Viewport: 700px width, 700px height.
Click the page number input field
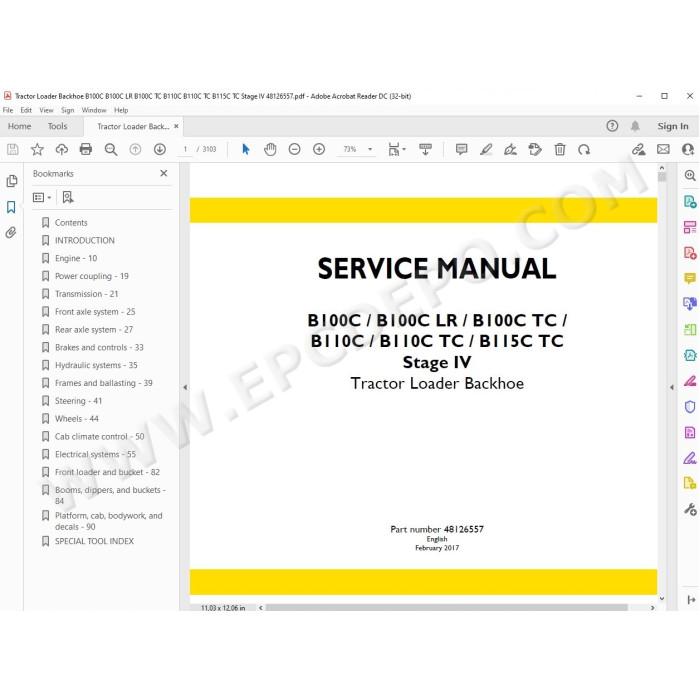tap(185, 149)
